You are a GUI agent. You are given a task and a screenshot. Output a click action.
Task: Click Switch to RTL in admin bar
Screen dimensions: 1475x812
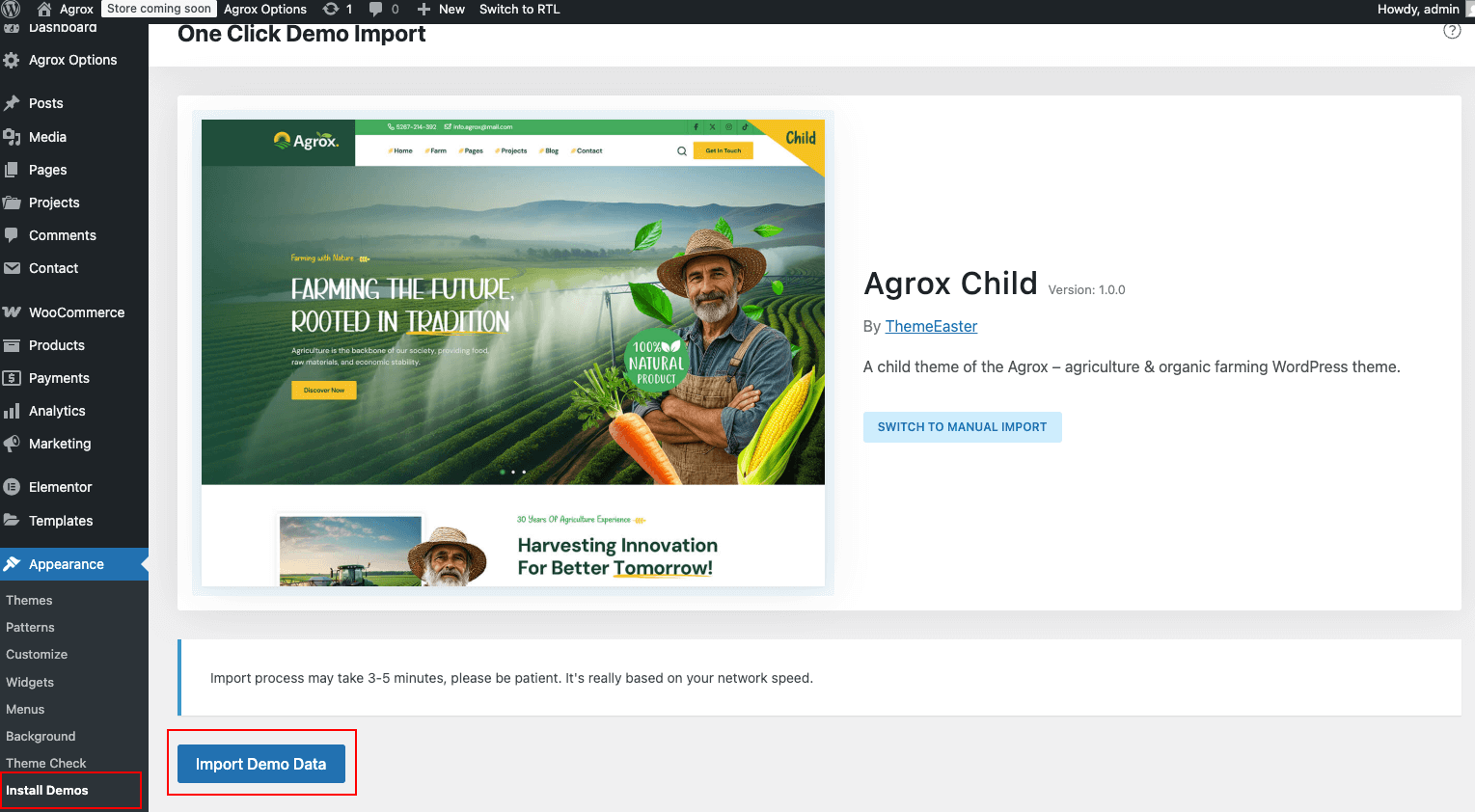click(x=519, y=9)
